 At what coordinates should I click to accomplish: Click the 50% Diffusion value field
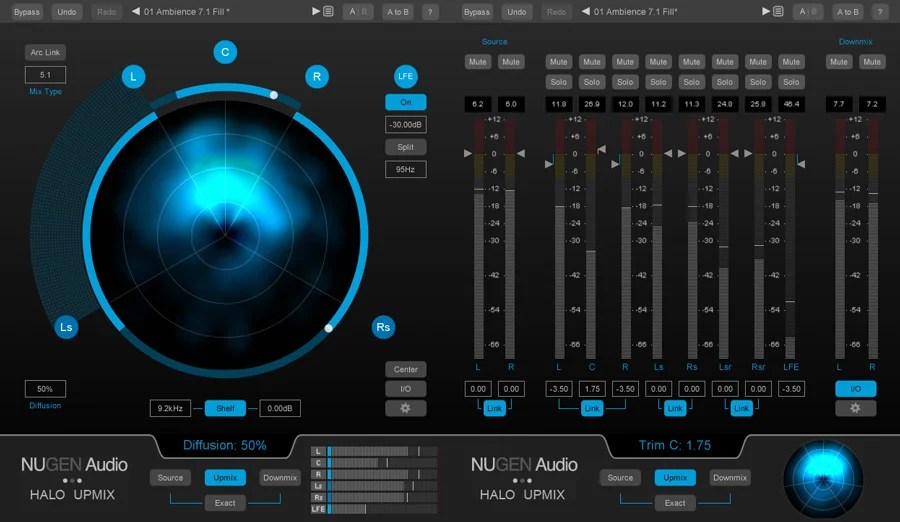click(x=45, y=389)
